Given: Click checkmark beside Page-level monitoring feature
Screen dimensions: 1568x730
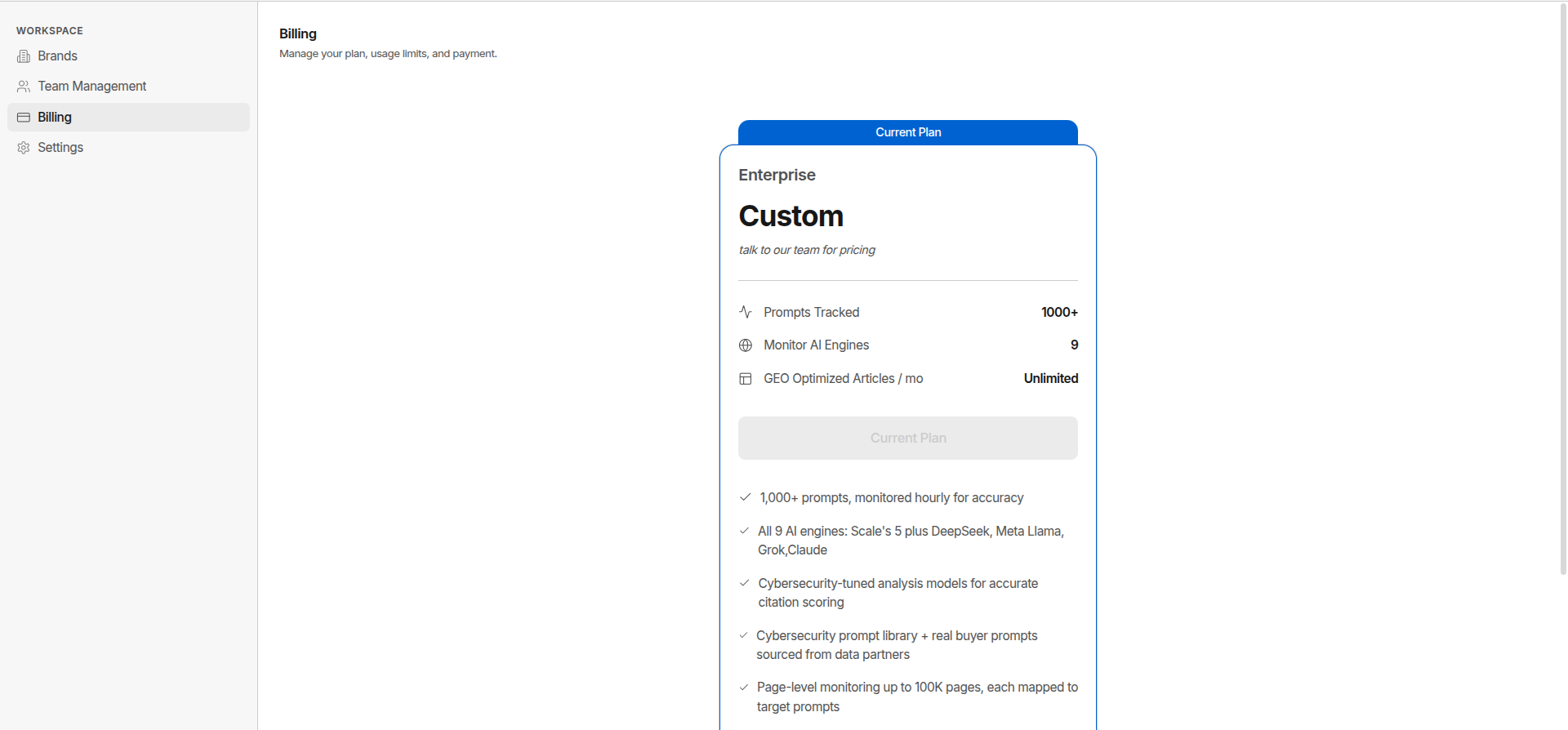Looking at the screenshot, I should coord(744,688).
